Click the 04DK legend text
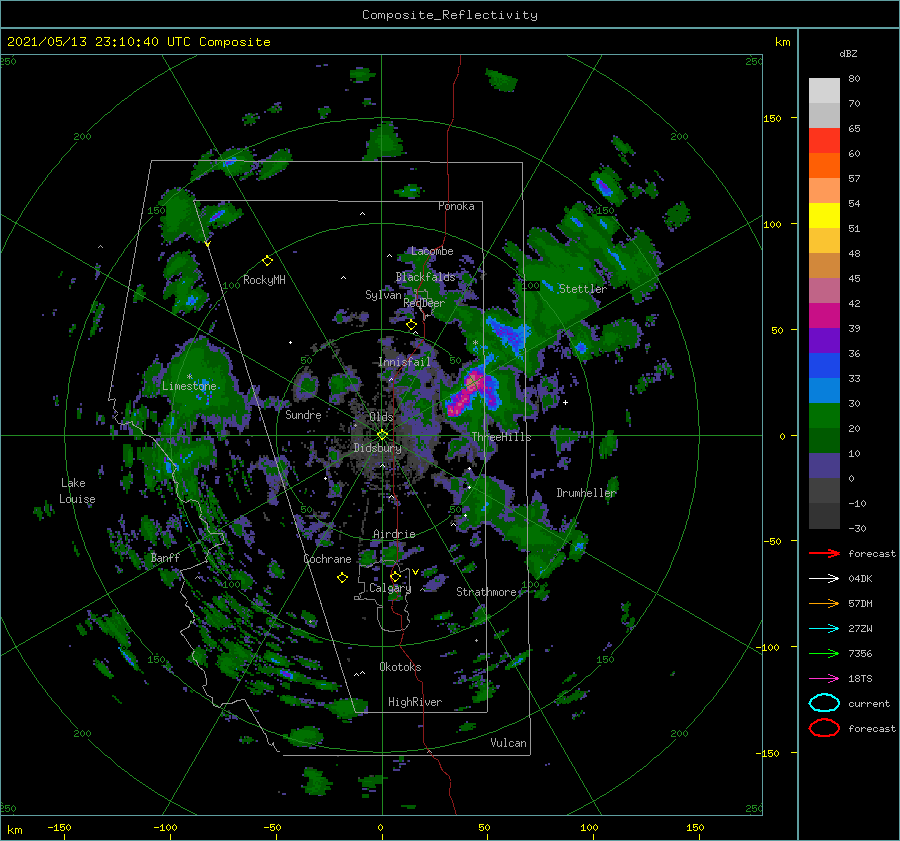The height and width of the screenshot is (841, 900). coord(860,579)
